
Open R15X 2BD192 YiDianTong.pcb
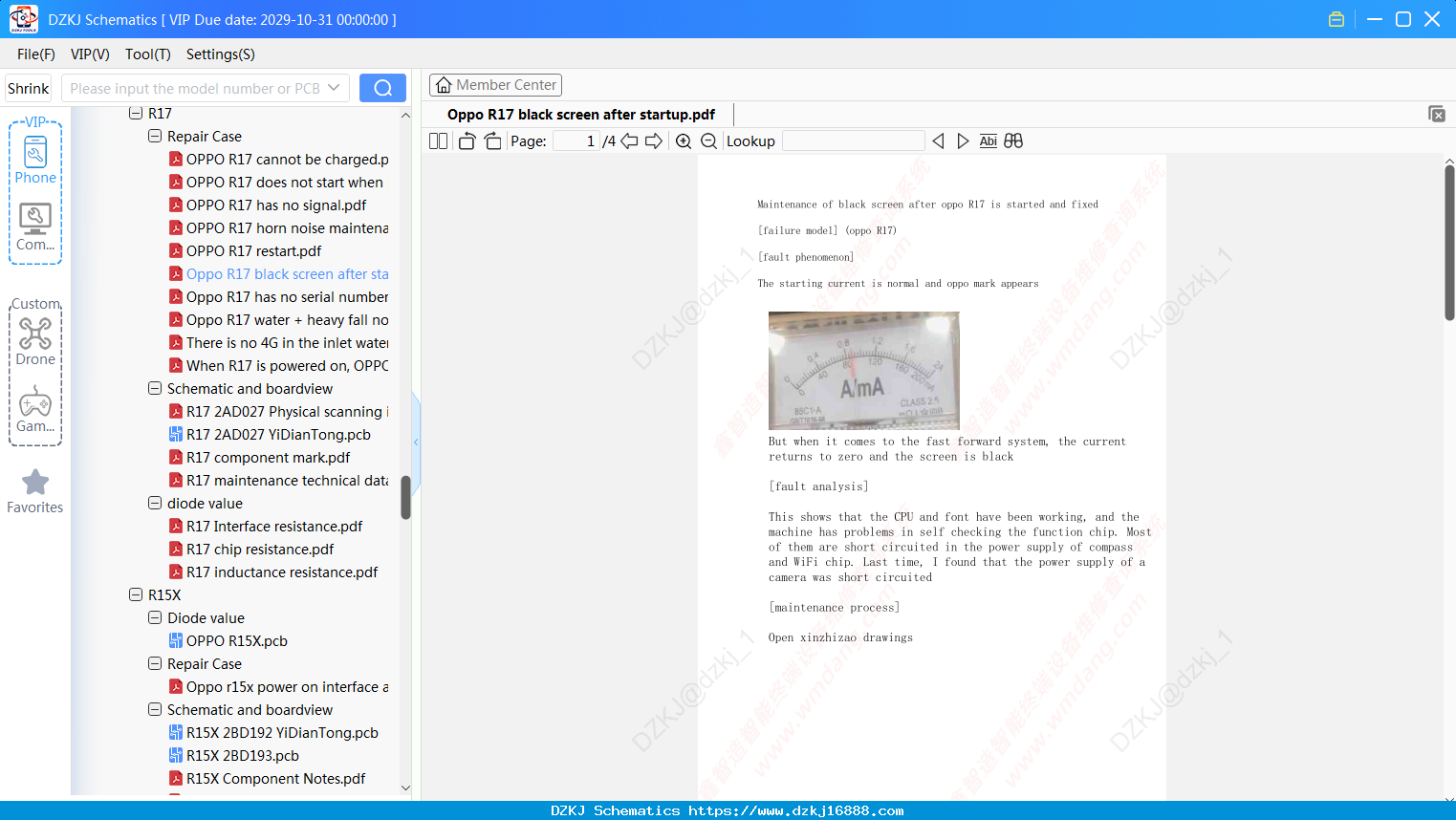[273, 733]
